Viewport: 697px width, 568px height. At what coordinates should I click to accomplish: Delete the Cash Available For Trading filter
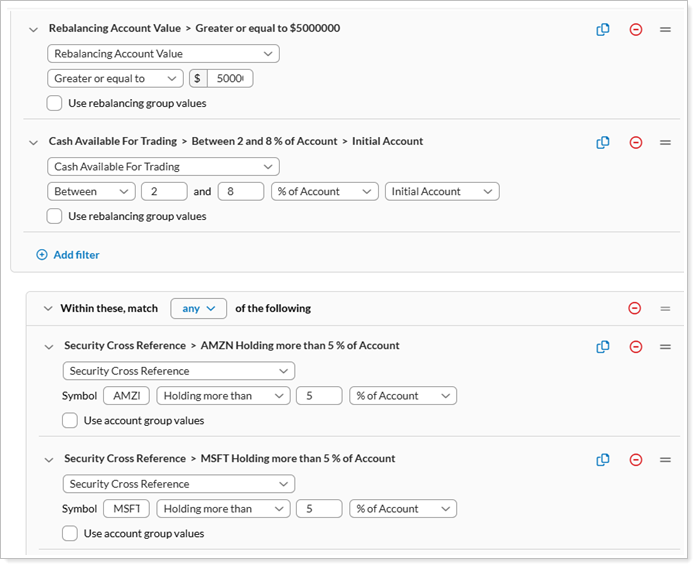pos(635,142)
